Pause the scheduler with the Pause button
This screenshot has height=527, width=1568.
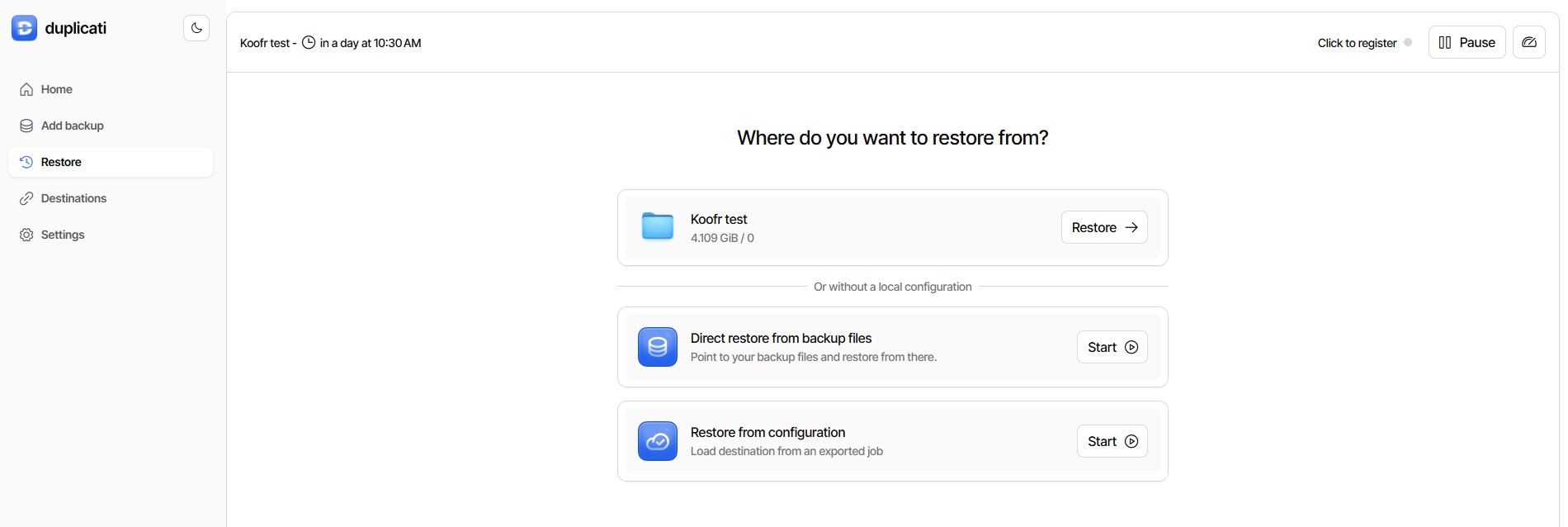(x=1467, y=42)
